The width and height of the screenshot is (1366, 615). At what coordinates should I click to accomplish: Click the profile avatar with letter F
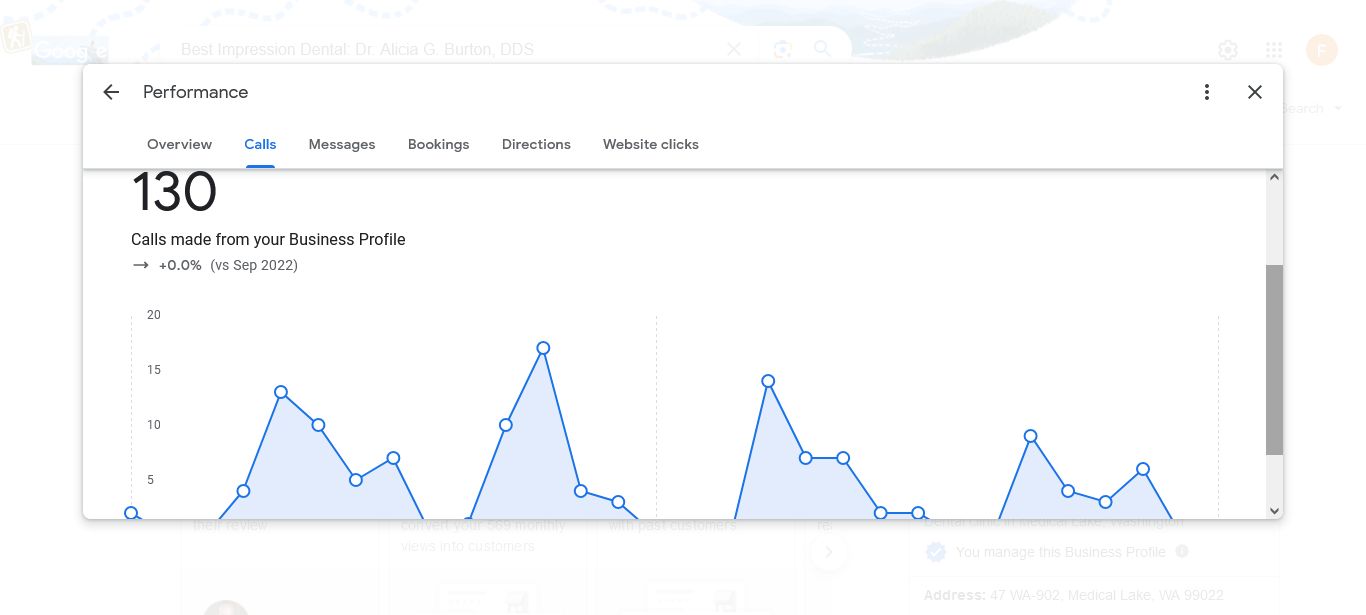(x=1322, y=50)
